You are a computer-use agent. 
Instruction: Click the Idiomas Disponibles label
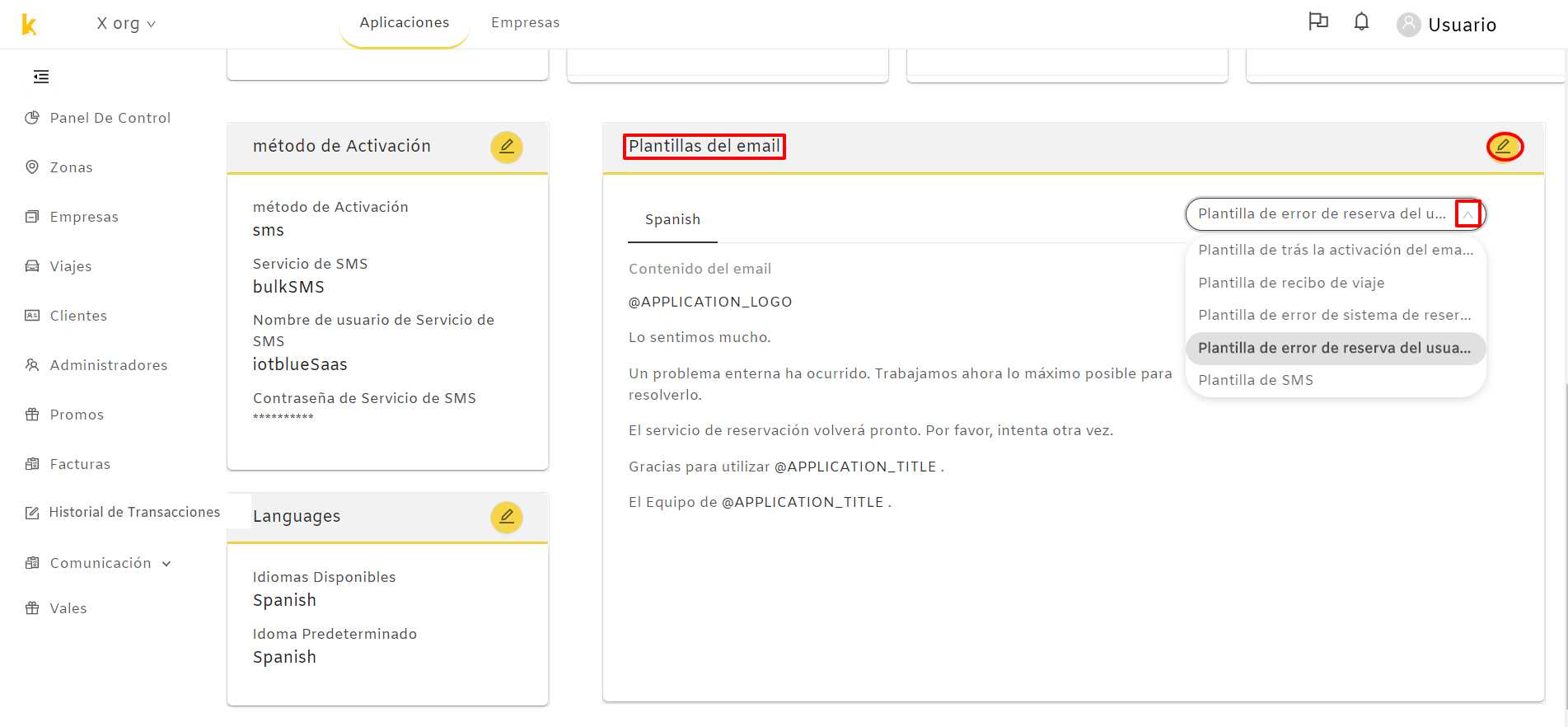pos(324,577)
